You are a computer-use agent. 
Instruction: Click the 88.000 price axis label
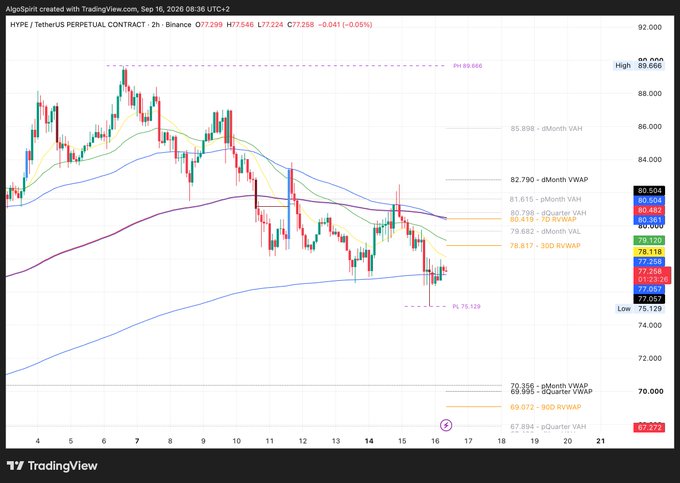point(650,94)
